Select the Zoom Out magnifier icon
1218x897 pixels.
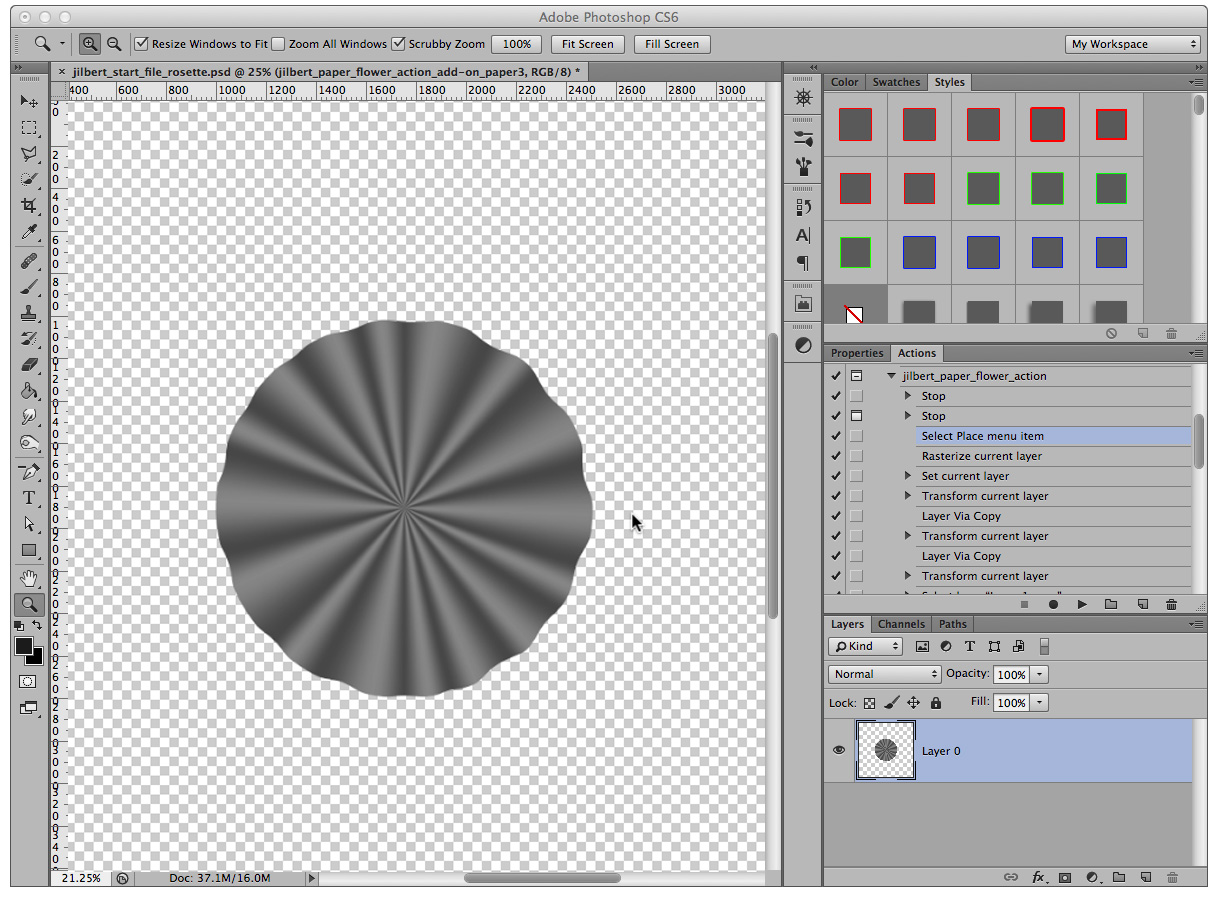[114, 44]
